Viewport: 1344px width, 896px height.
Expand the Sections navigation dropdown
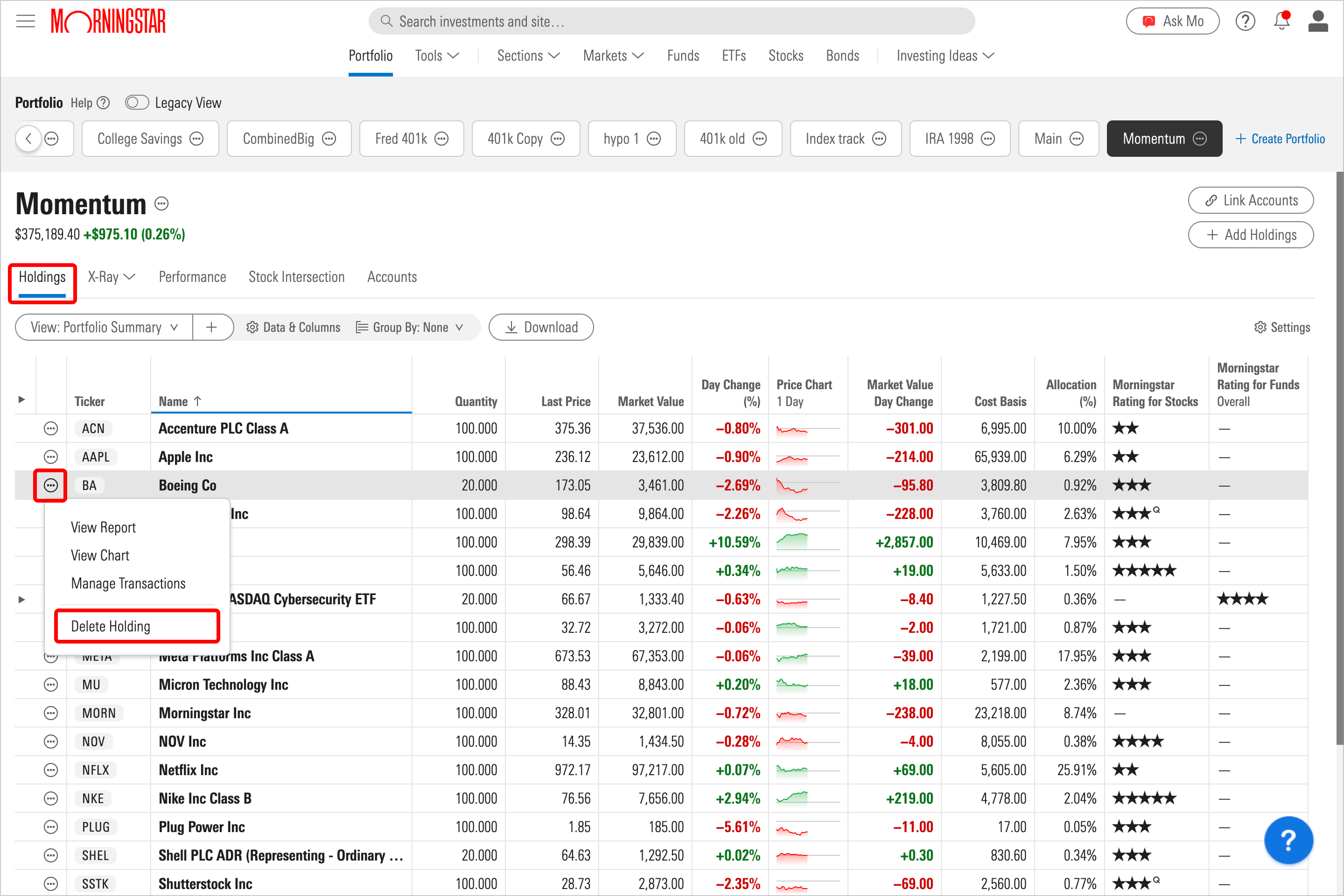(528, 56)
